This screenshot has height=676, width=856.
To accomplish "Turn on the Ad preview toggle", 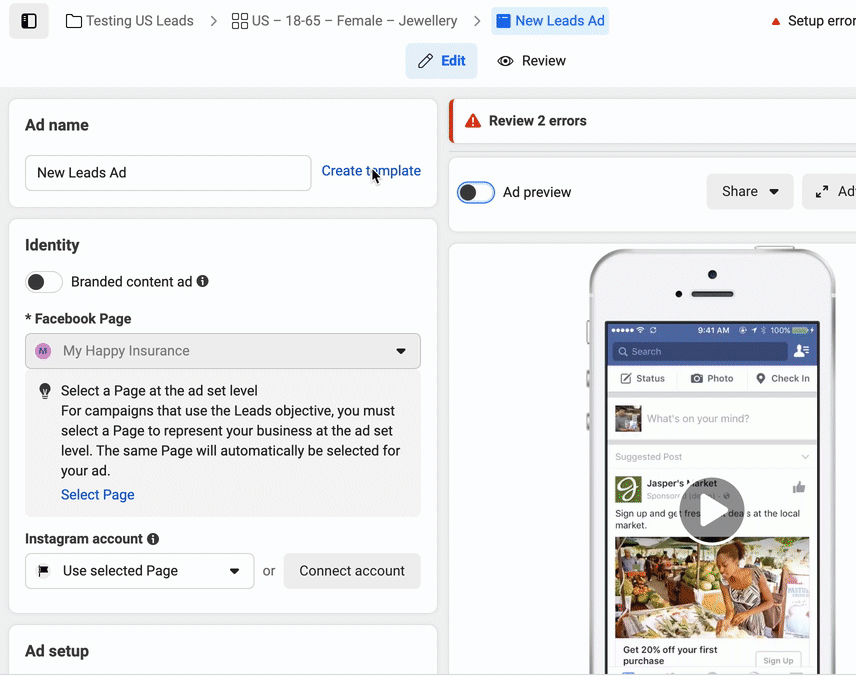I will (476, 192).
